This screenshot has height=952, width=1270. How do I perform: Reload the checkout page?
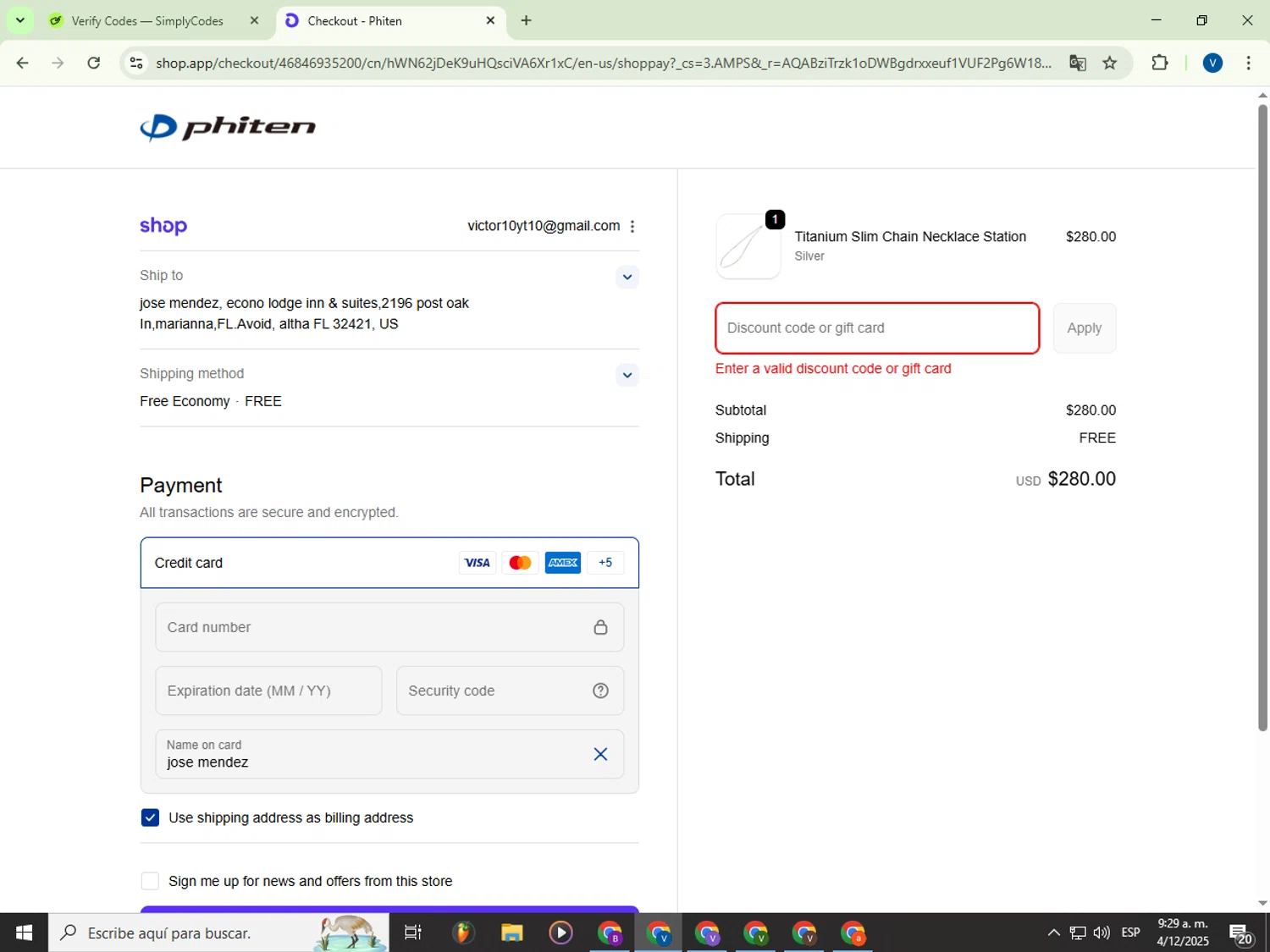tap(94, 63)
